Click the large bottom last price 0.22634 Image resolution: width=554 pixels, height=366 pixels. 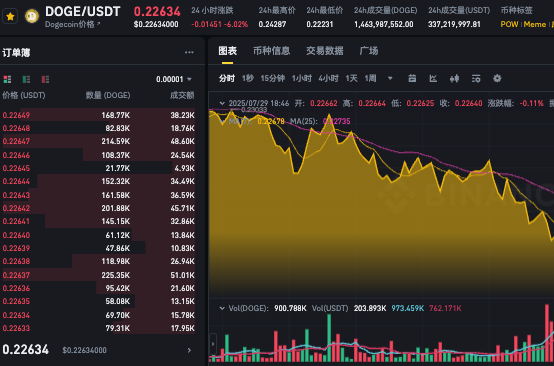pyautogui.click(x=25, y=350)
